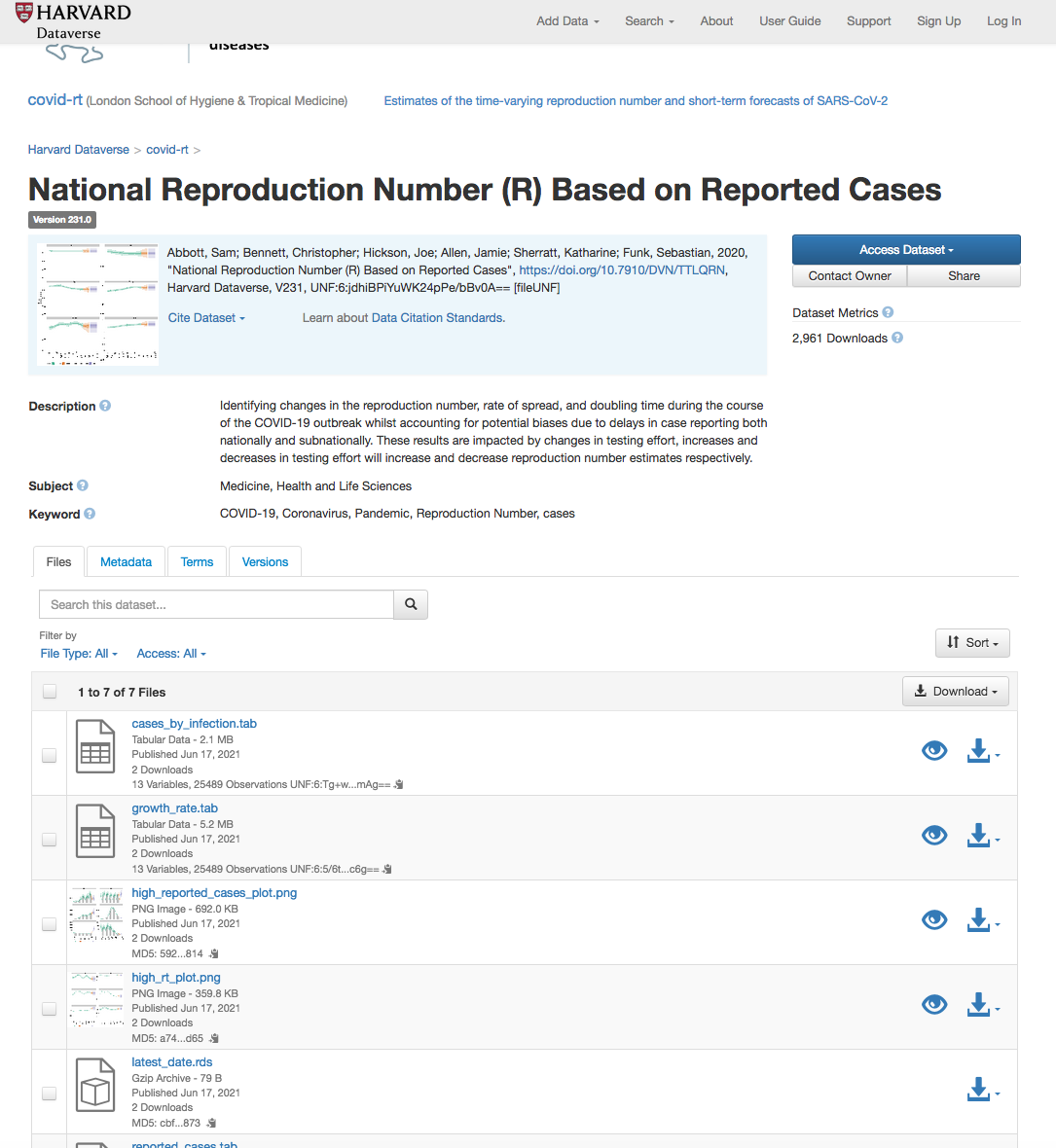
Task: Click the Harvard Dataverse logo
Action: [x=73, y=21]
